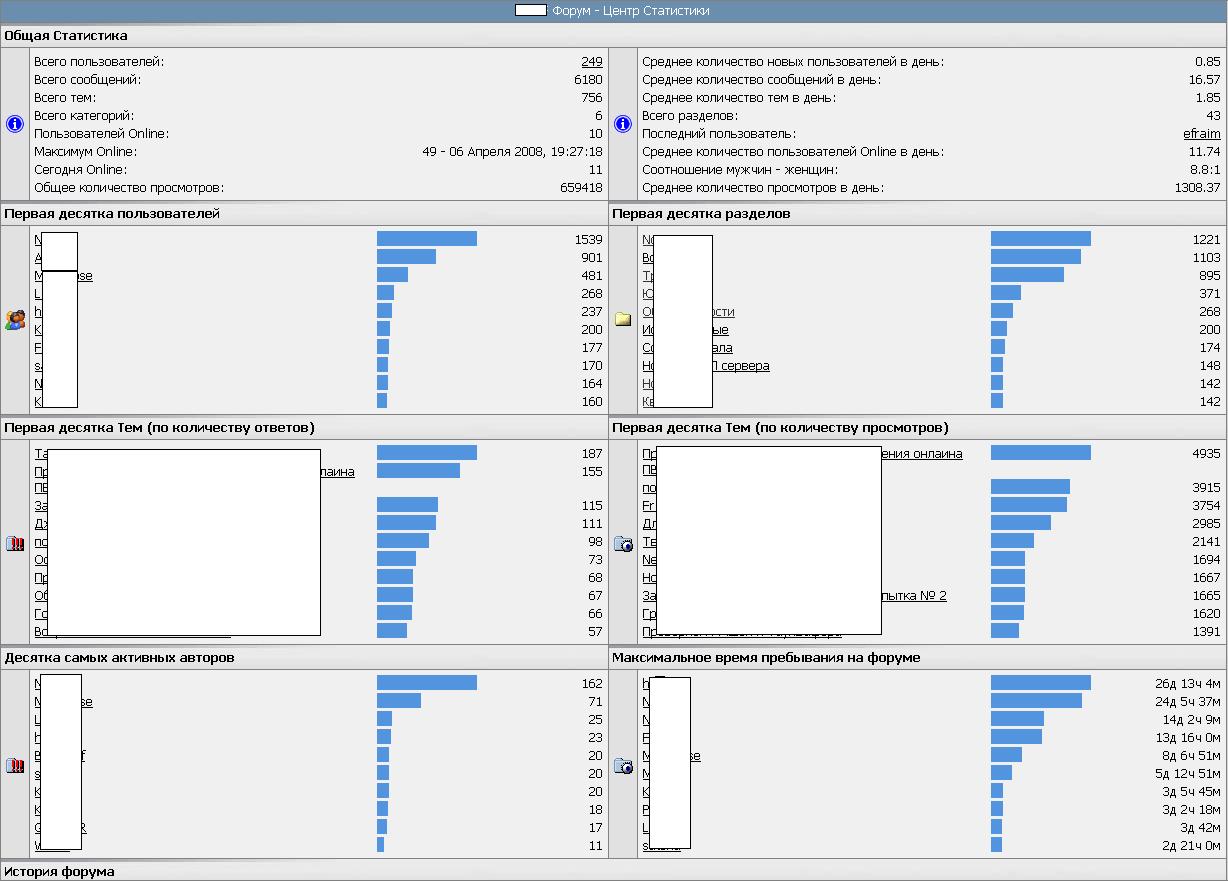Click the bar for the 1539-post user
1228x881 pixels.
(x=426, y=240)
